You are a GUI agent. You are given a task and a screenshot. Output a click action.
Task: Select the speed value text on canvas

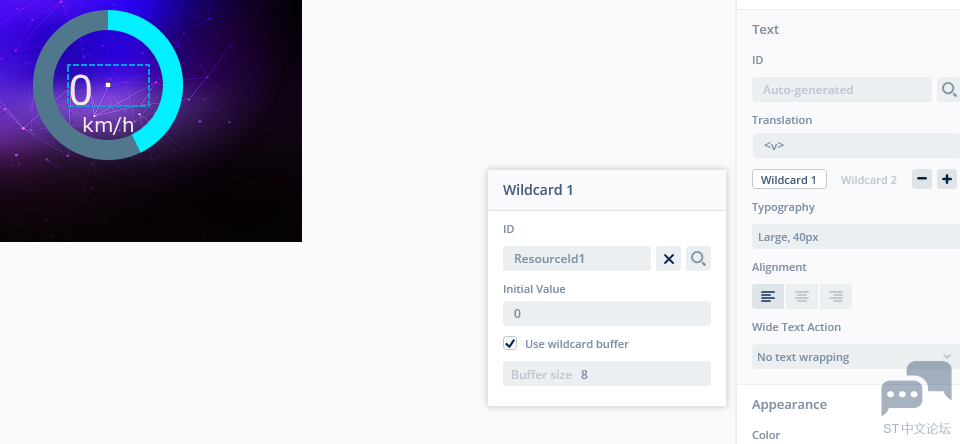click(108, 87)
